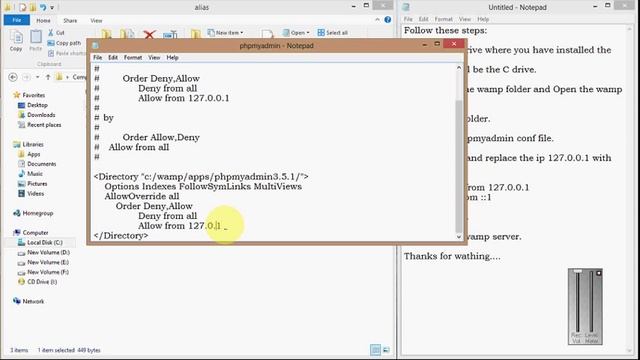Select CD Drive (I:) in navigation pane

(37, 282)
